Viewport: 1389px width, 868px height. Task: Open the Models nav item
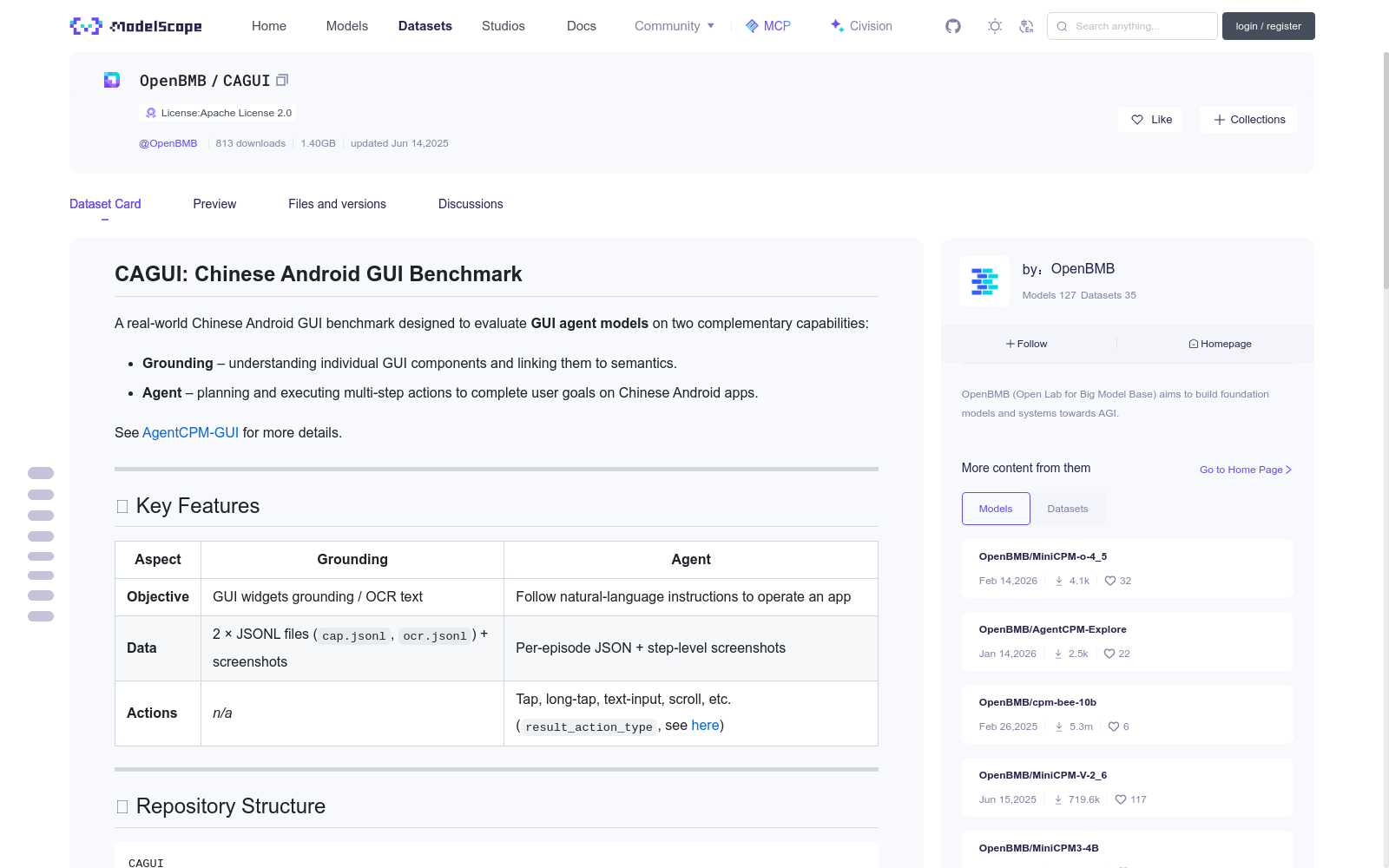pyautogui.click(x=347, y=26)
